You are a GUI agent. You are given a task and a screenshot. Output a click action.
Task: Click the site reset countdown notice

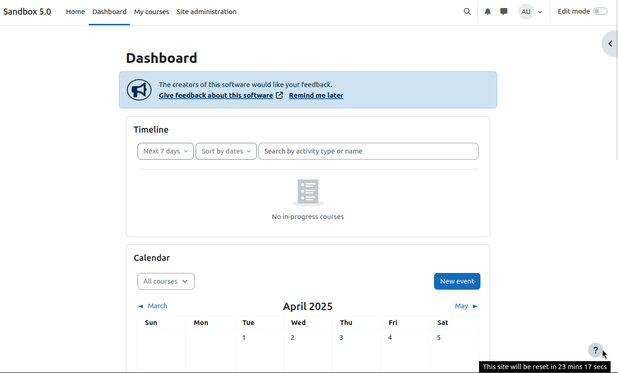pyautogui.click(x=545, y=367)
